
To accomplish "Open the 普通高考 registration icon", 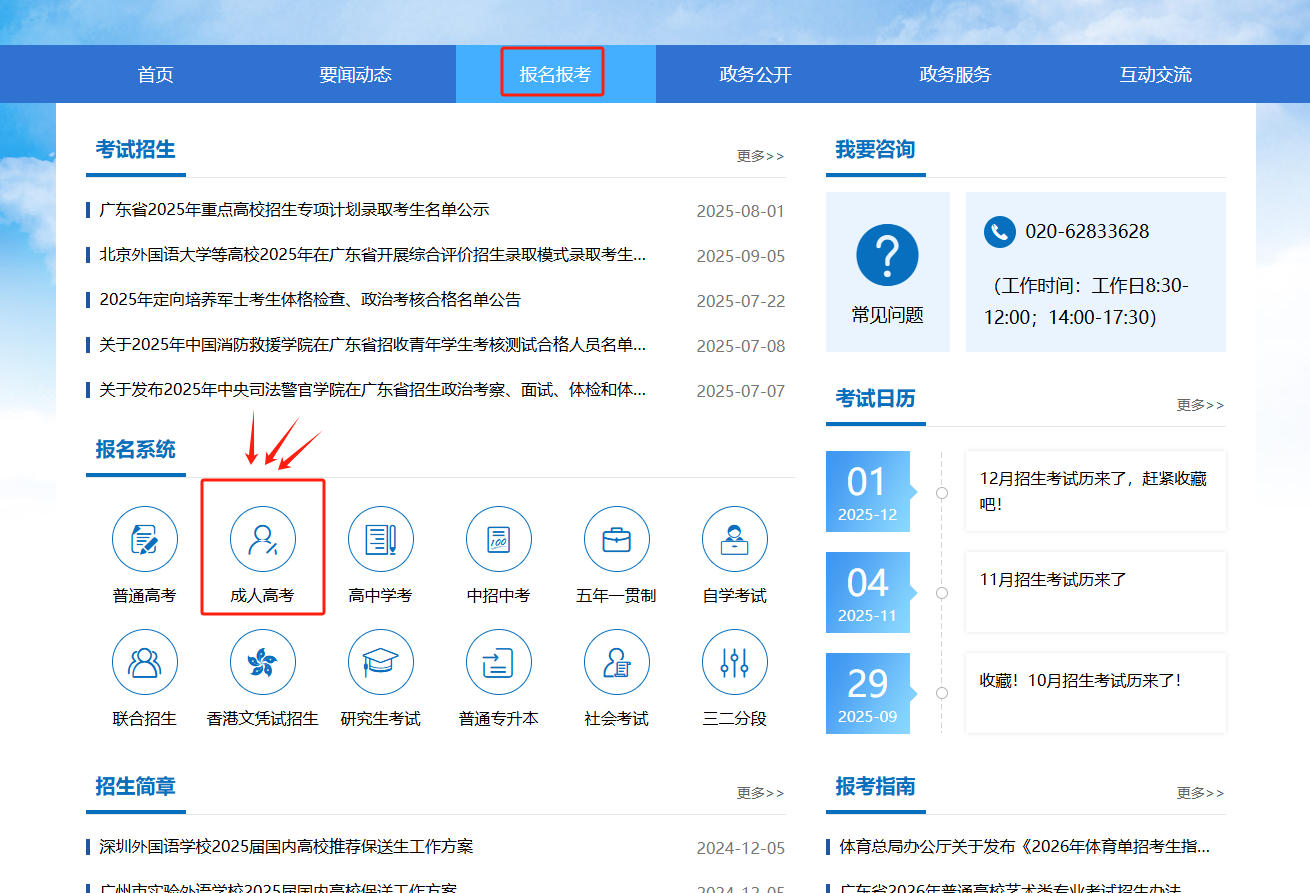I will 145,540.
